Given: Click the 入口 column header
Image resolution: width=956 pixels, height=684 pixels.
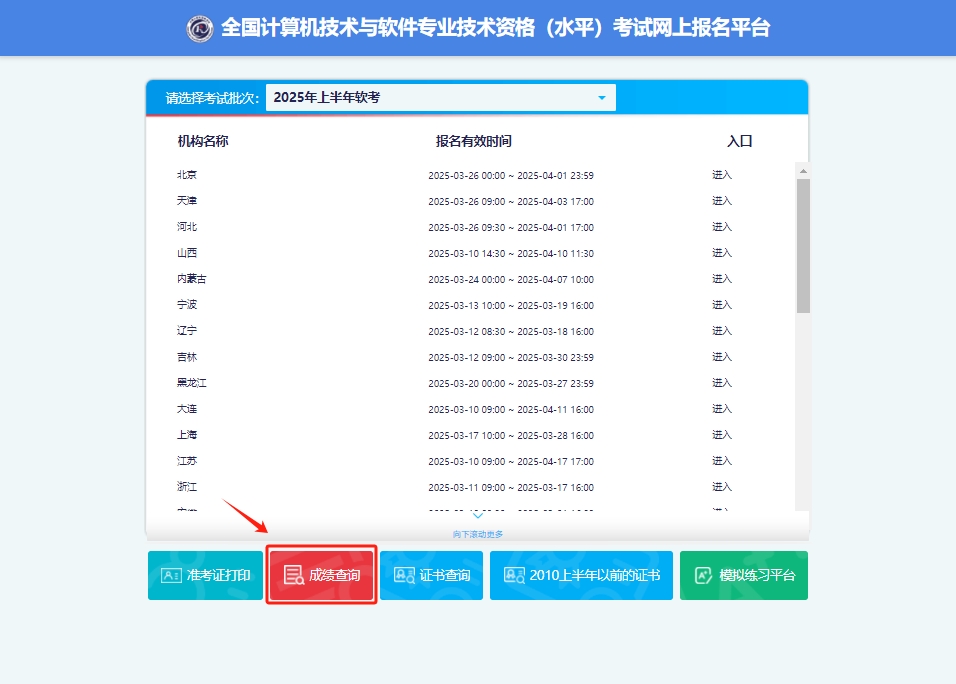Looking at the screenshot, I should 740,141.
